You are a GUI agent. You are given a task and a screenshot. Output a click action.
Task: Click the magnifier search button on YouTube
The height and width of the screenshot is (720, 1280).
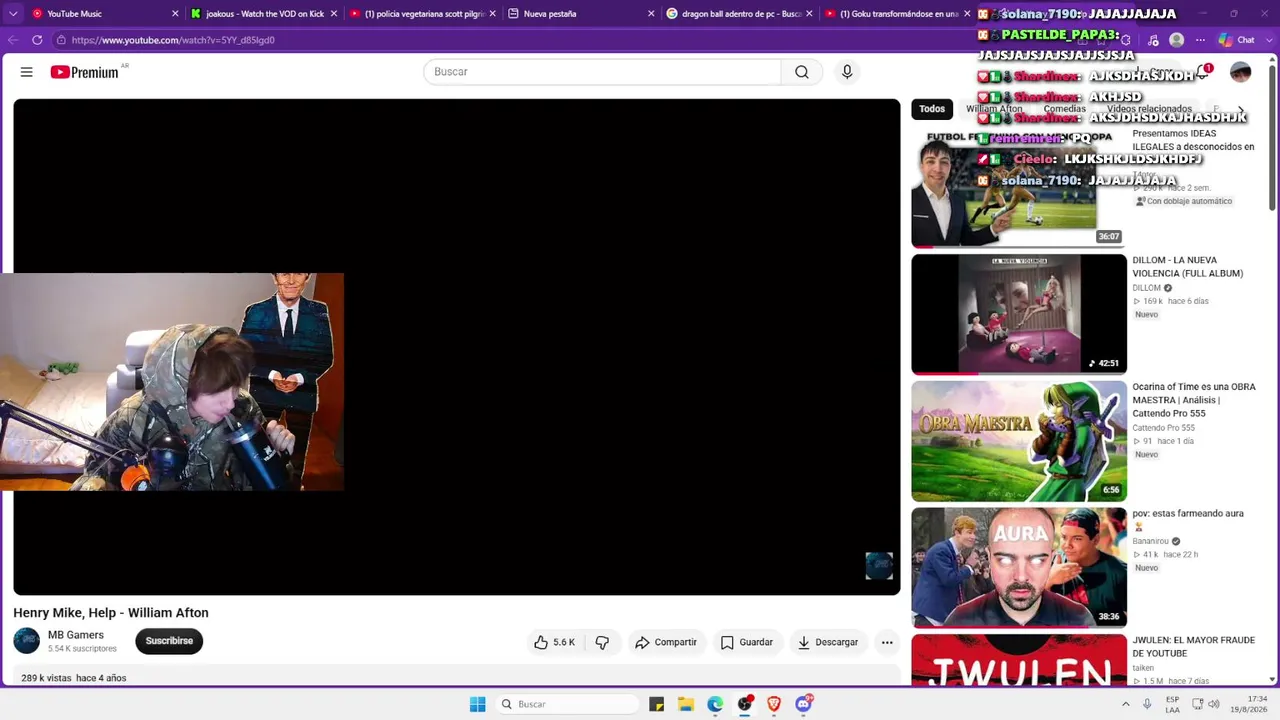[x=802, y=72]
